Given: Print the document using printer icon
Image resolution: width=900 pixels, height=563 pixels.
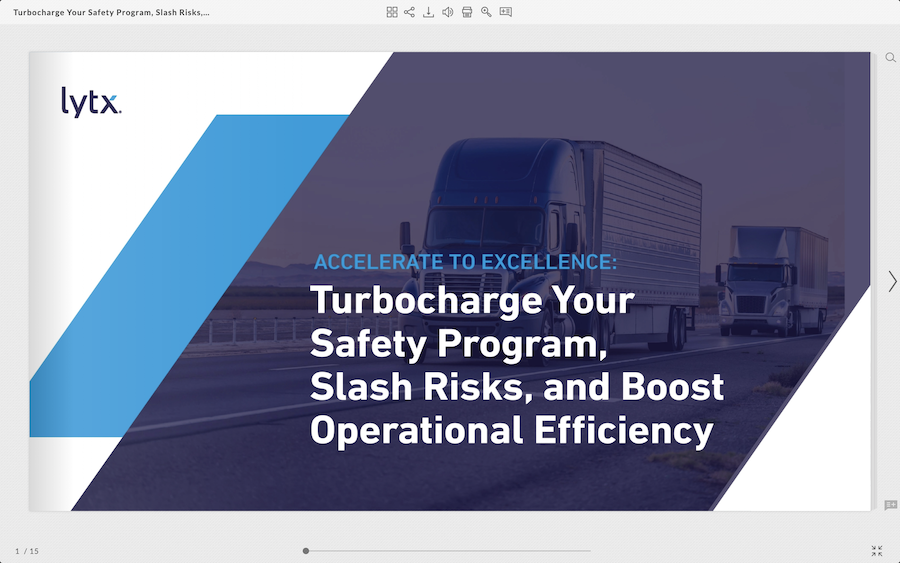Looking at the screenshot, I should coord(467,12).
